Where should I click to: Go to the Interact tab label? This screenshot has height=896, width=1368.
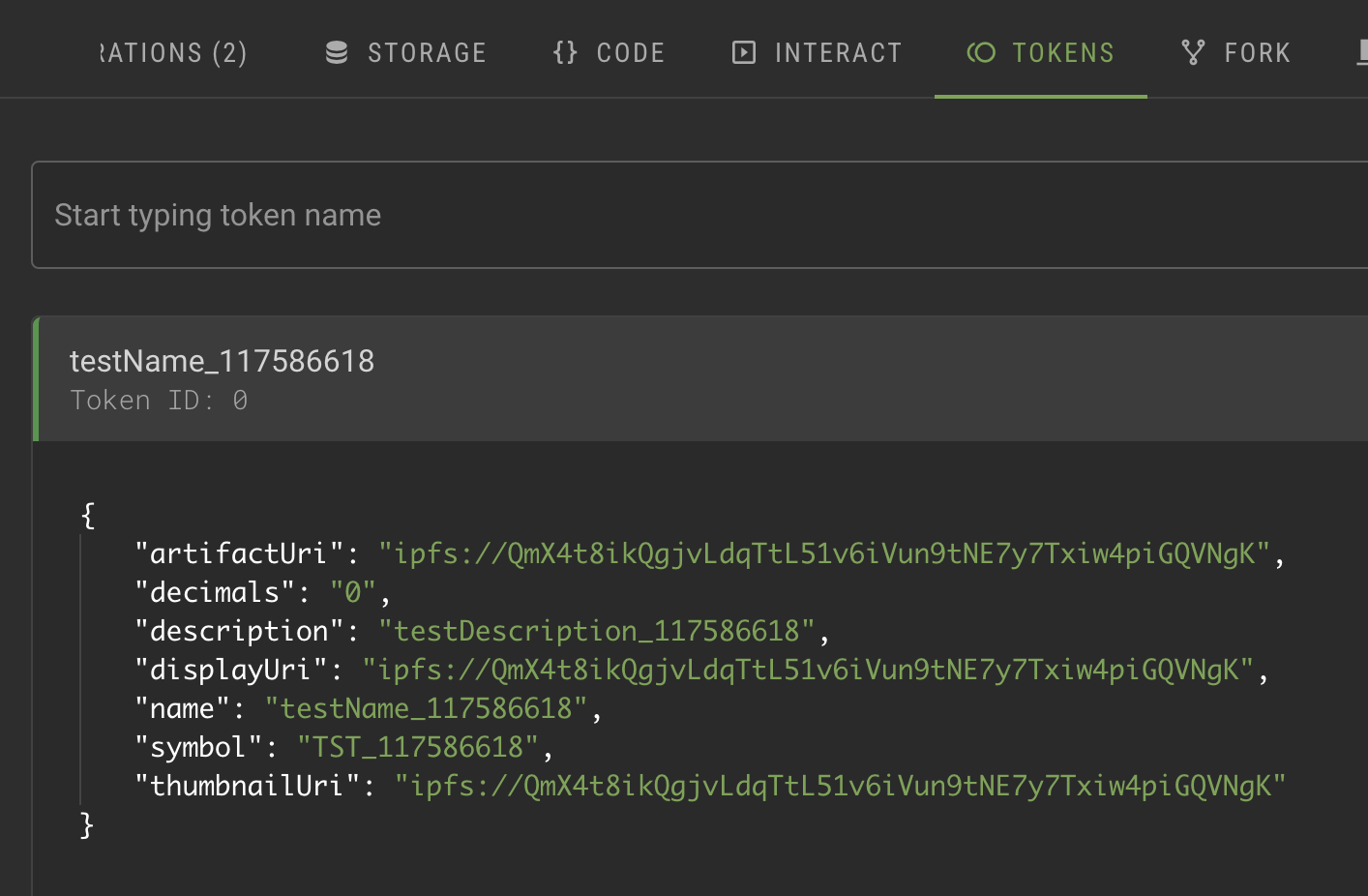(x=838, y=52)
